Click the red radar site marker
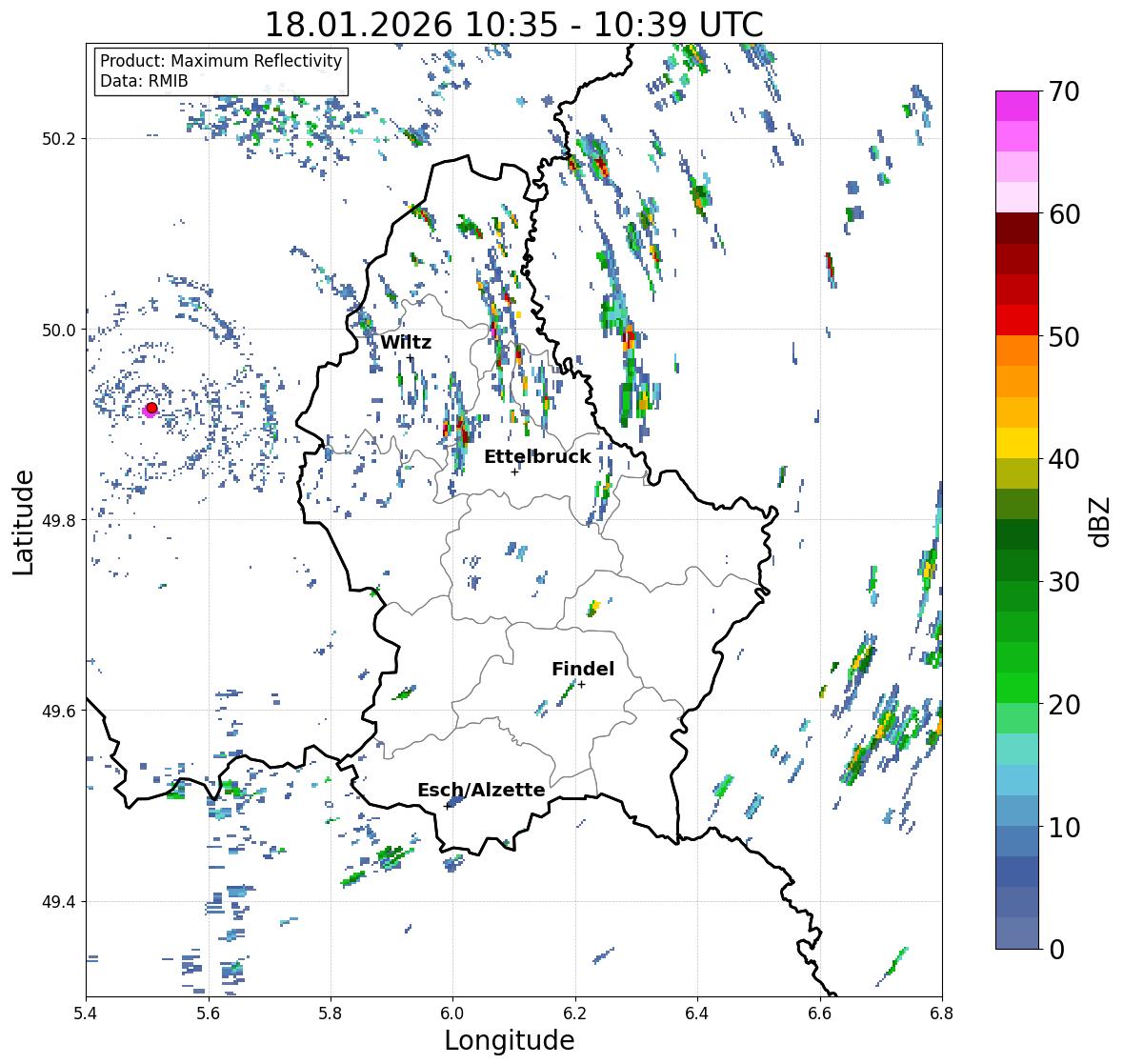Image resolution: width=1123 pixels, height=1064 pixels. point(151,408)
